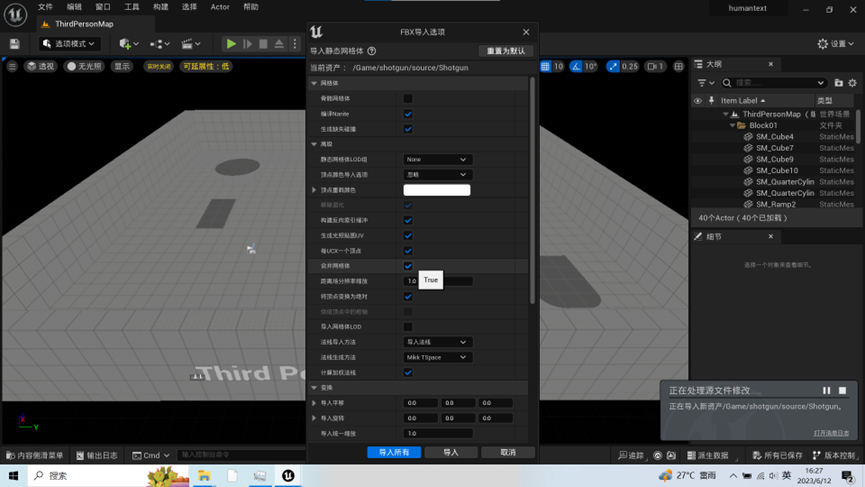This screenshot has height=487, width=865.
Task: Click new folder icon in Outliner
Action: [839, 83]
